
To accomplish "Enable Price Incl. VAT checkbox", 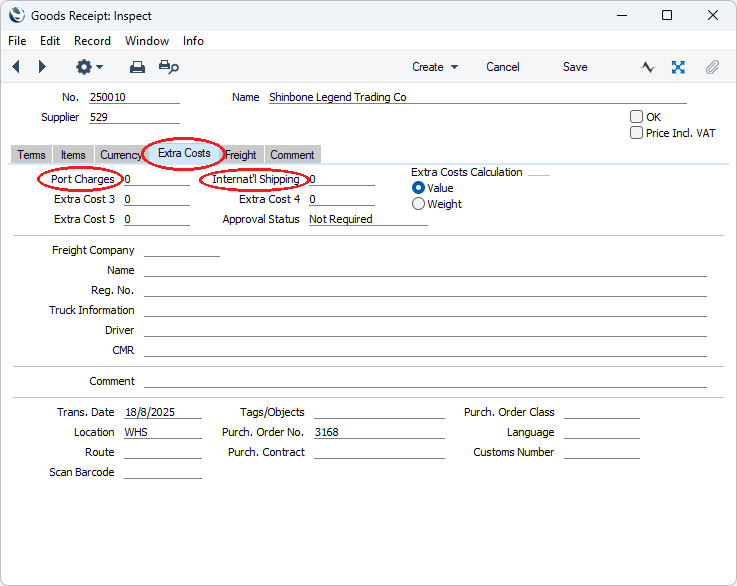I will coord(636,133).
